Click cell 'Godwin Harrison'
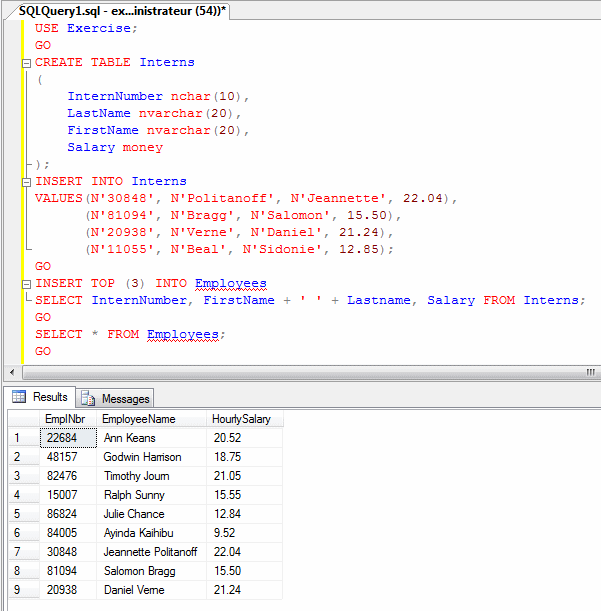This screenshot has width=601, height=611. click(151, 457)
